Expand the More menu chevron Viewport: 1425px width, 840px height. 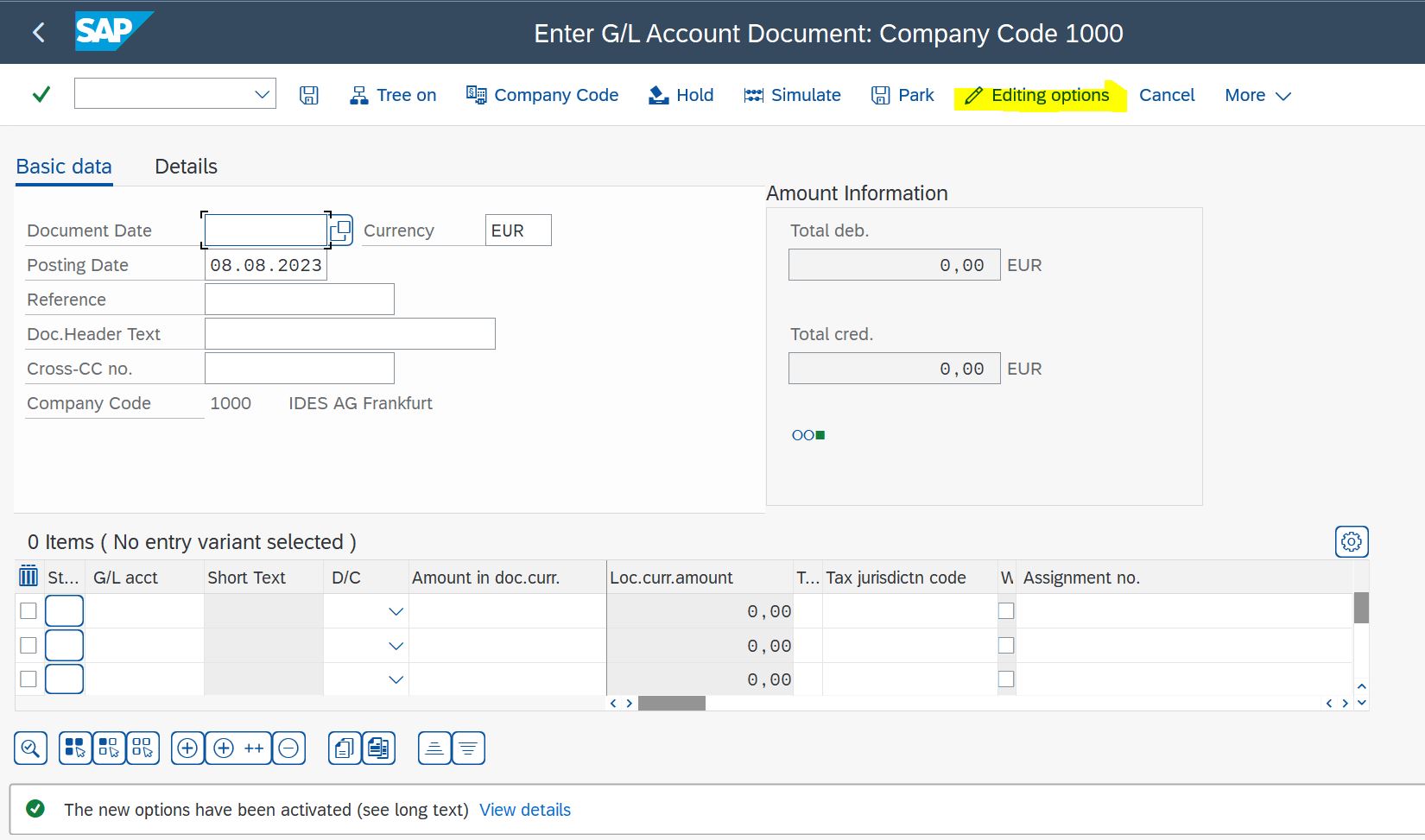pyautogui.click(x=1284, y=95)
